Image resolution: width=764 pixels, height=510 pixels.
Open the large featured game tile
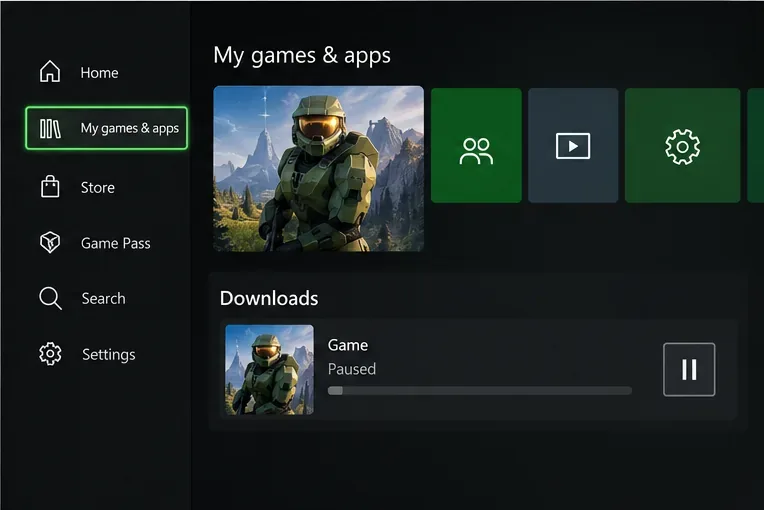pos(319,169)
